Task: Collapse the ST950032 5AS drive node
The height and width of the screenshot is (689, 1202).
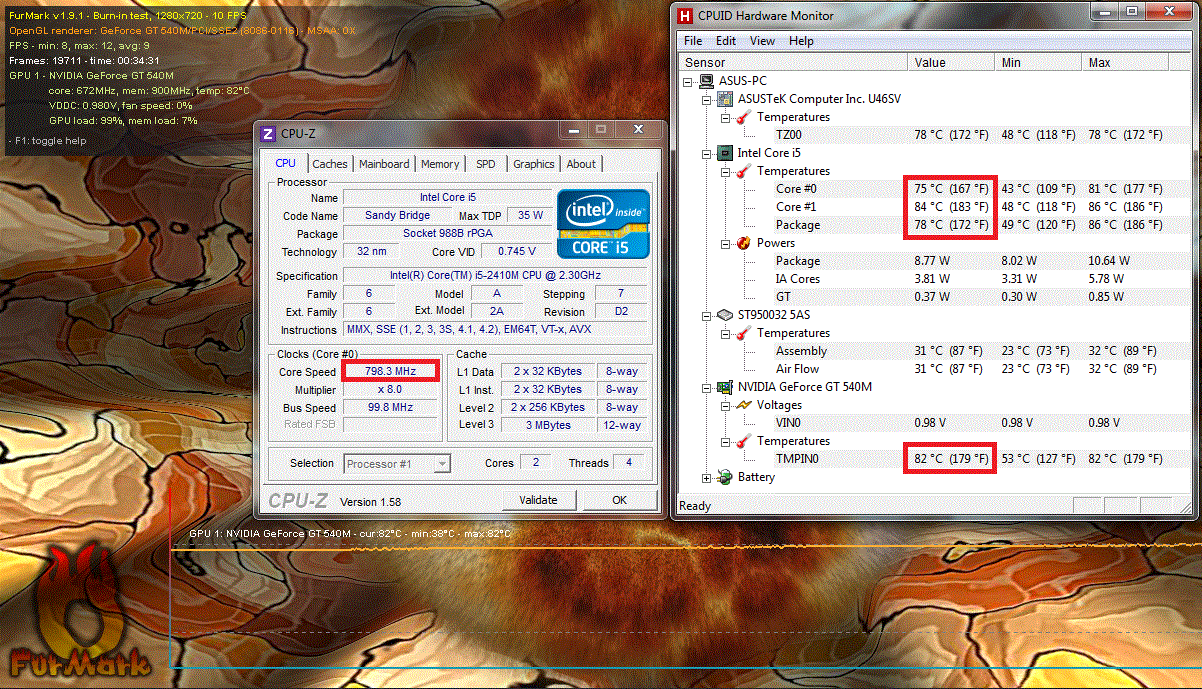Action: coord(707,315)
